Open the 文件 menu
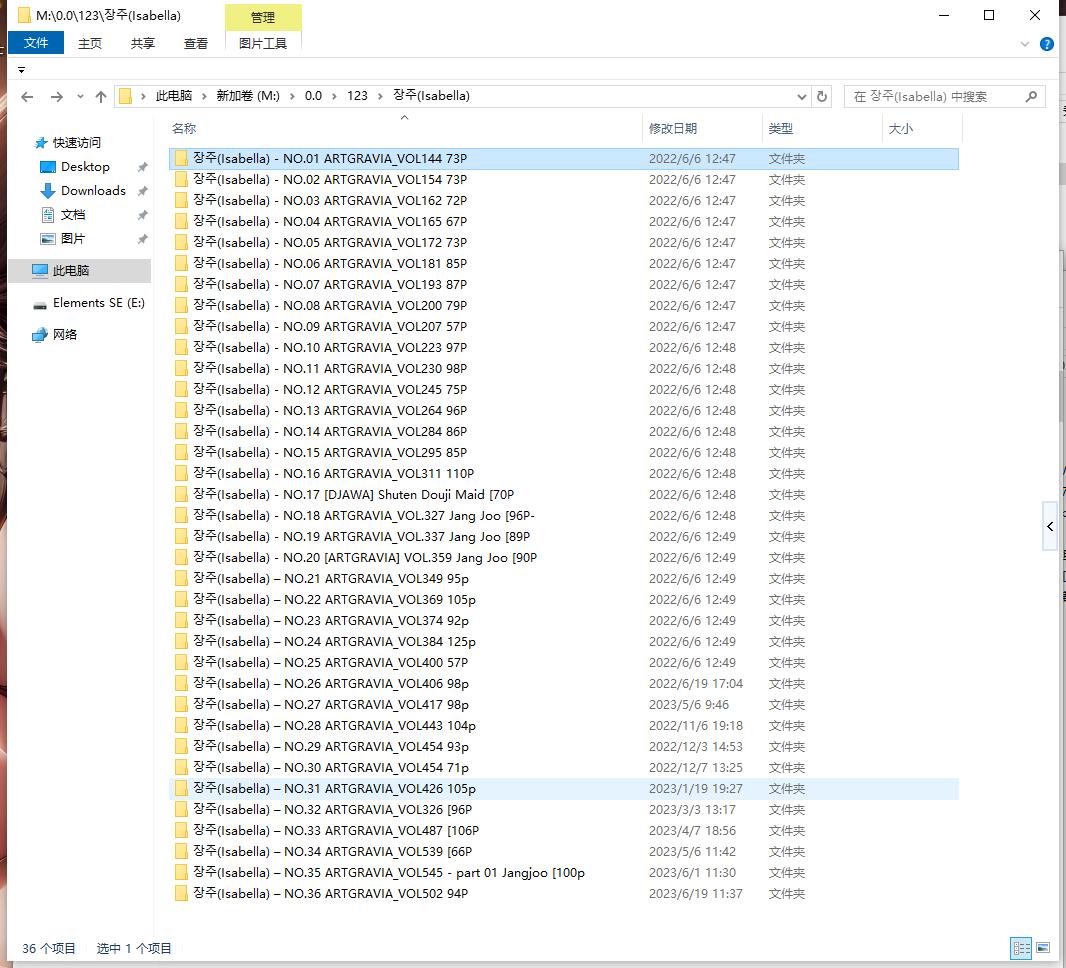This screenshot has width=1066, height=968. pos(36,43)
